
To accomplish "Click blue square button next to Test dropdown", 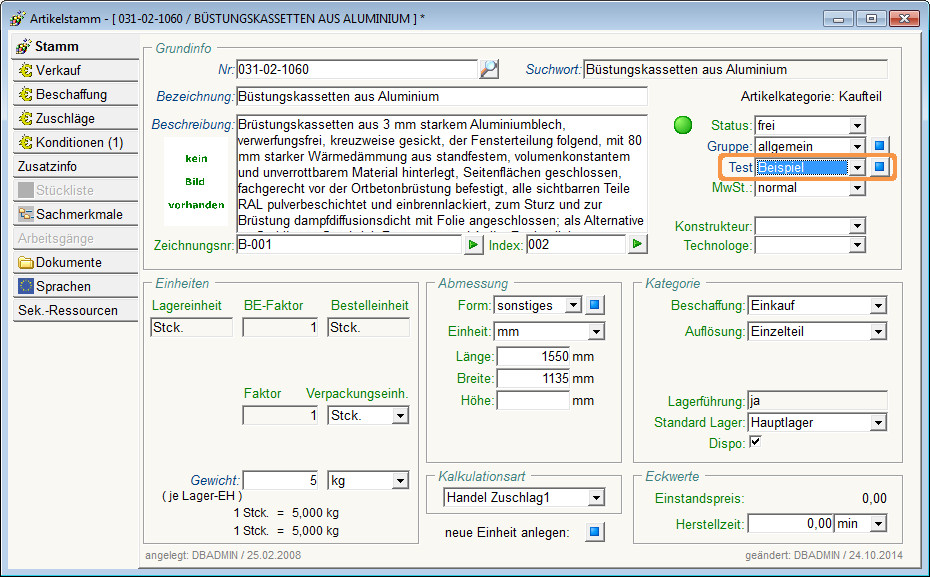I will [x=880, y=167].
